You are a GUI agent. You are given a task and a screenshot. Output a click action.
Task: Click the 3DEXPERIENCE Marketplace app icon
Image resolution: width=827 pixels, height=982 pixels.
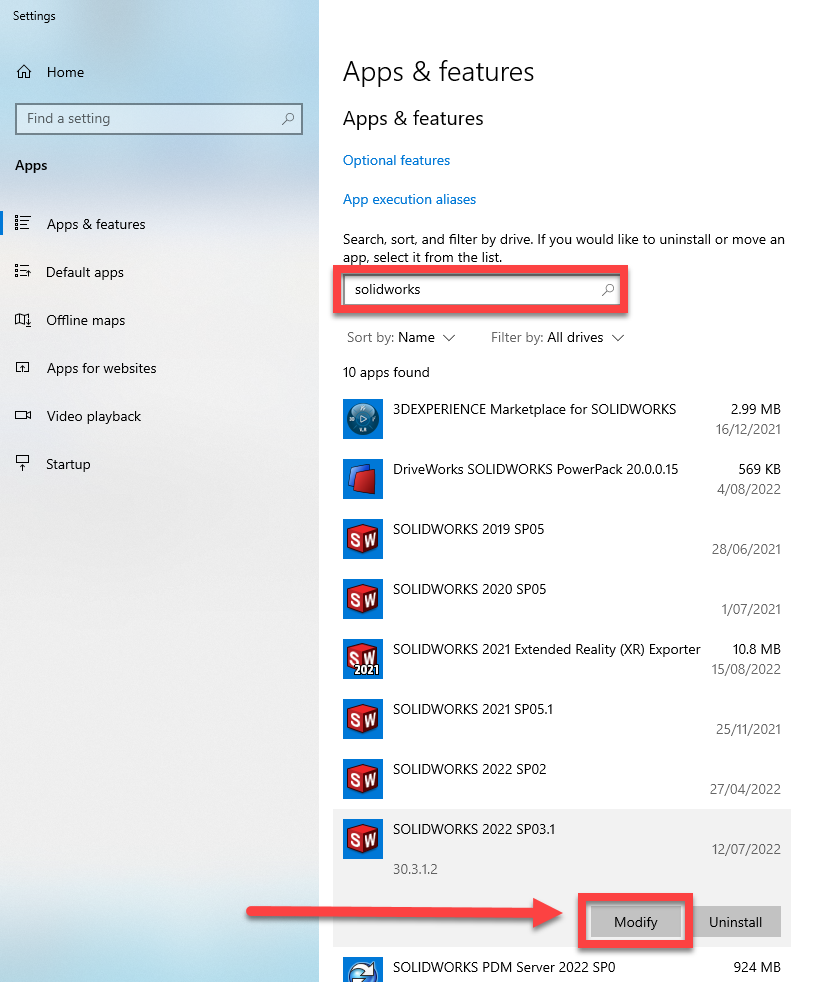point(363,419)
